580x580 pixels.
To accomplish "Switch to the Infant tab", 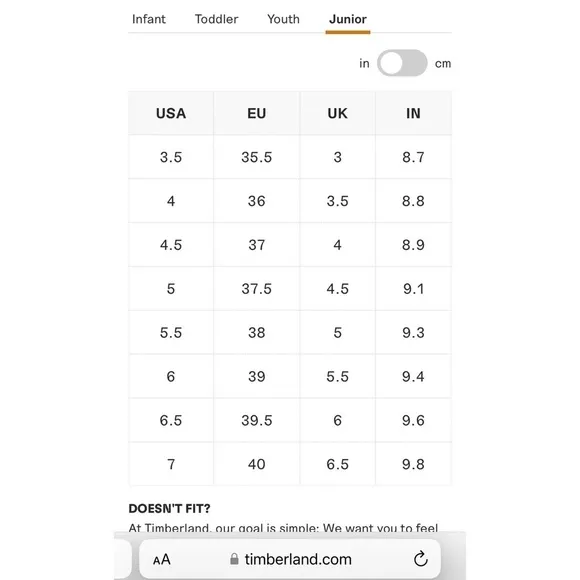I will click(x=149, y=19).
